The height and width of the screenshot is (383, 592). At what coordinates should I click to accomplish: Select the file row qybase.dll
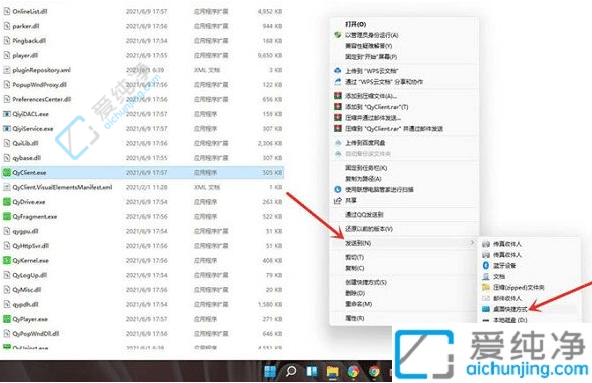click(x=143, y=158)
